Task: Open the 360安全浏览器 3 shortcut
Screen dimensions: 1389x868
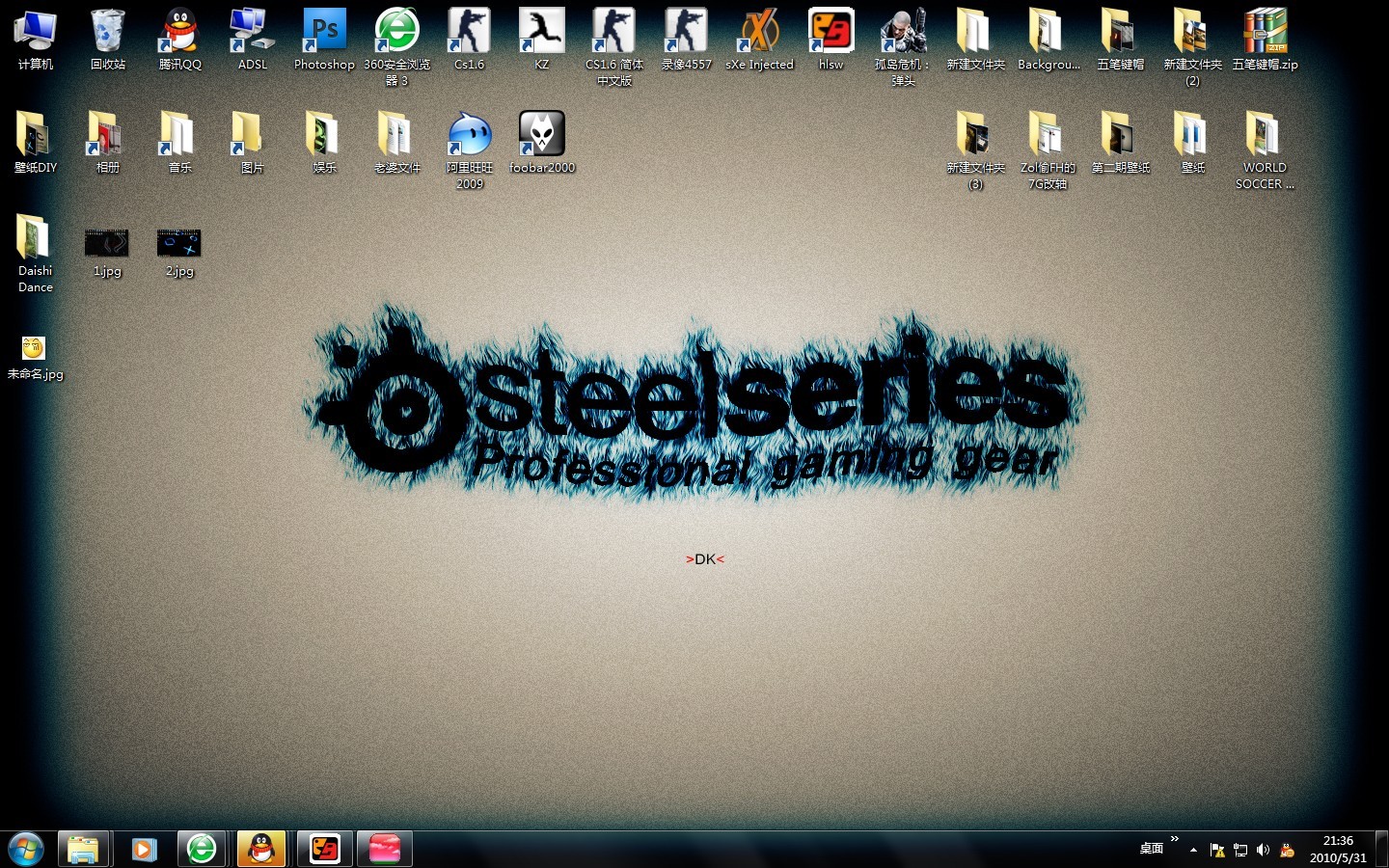Action: click(397, 48)
